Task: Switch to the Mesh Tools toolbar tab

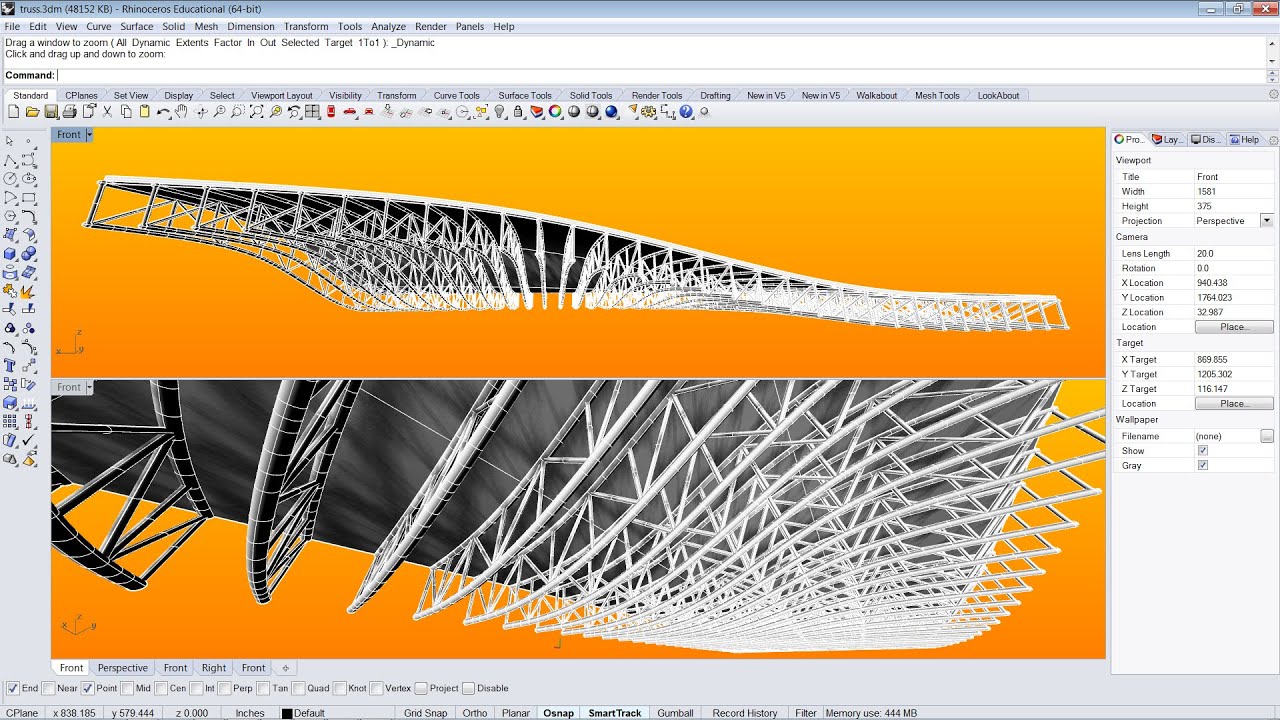Action: [x=937, y=95]
